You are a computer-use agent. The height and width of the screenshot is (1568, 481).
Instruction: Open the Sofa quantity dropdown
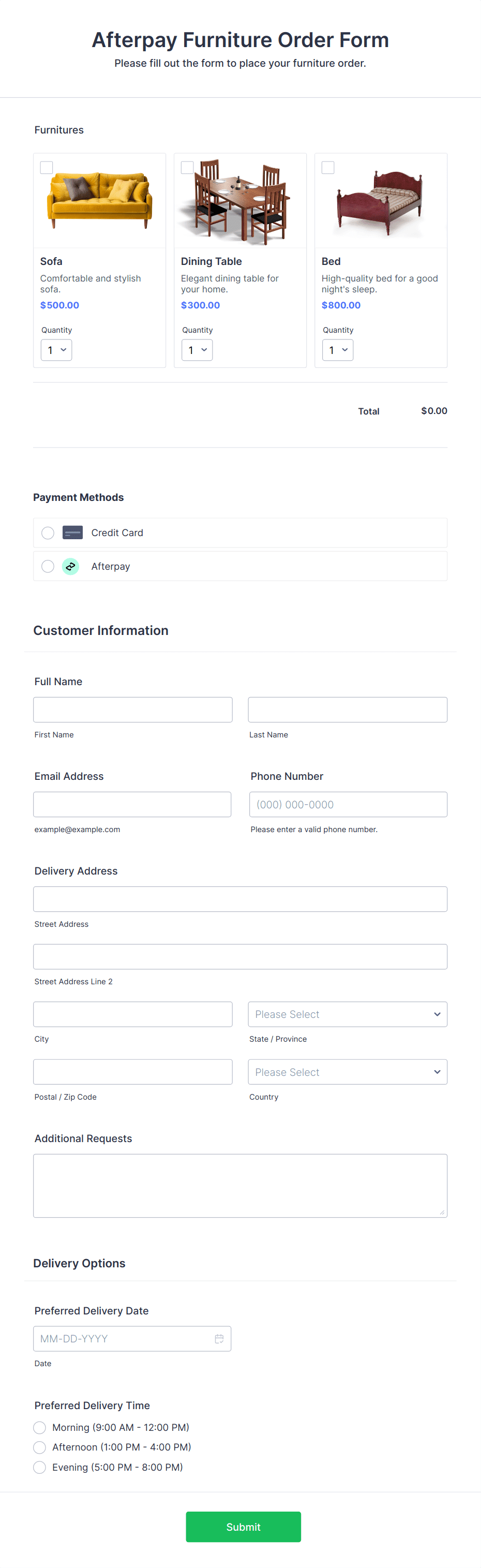pos(56,350)
